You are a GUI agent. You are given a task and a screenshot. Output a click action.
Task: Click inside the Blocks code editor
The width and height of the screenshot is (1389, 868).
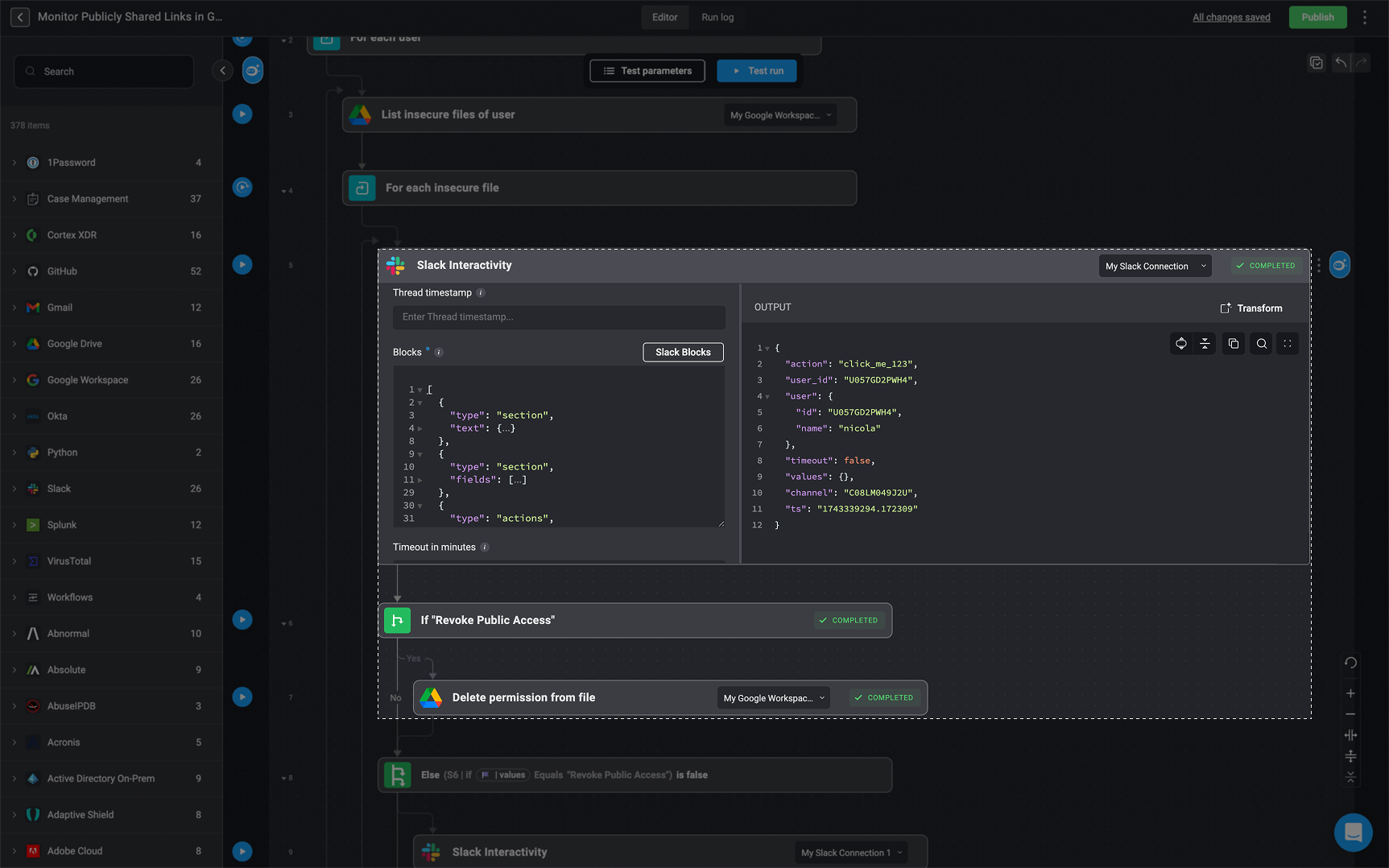pos(559,447)
